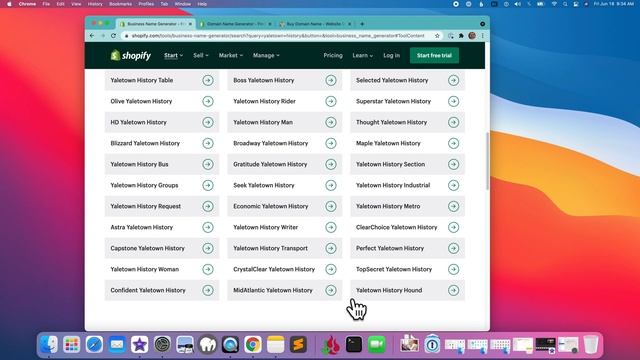Open the Bookmarks menu in menu bar
This screenshot has width=640, height=360.
pos(120,4)
